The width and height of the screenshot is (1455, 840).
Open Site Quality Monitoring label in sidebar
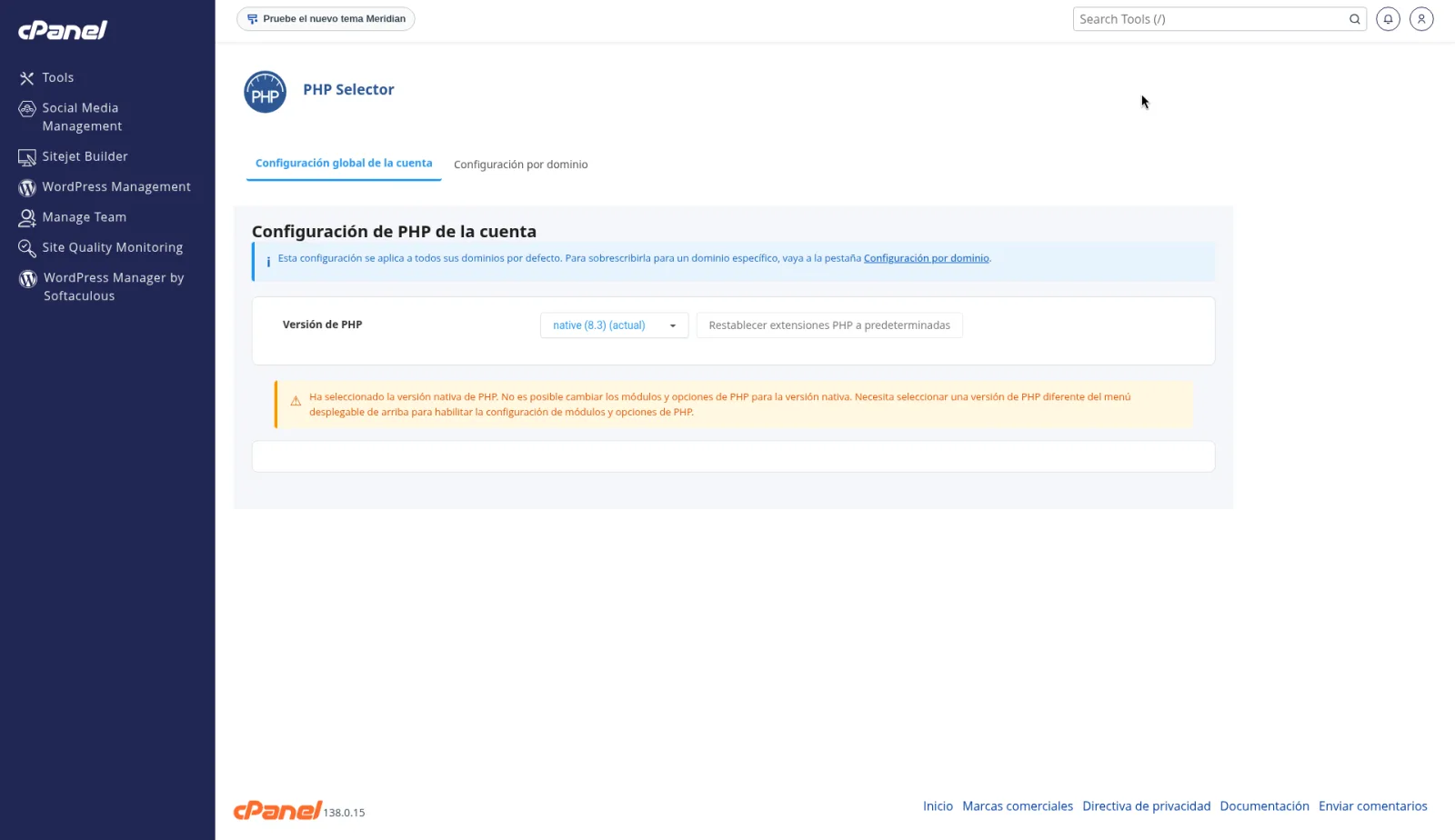pyautogui.click(x=112, y=247)
